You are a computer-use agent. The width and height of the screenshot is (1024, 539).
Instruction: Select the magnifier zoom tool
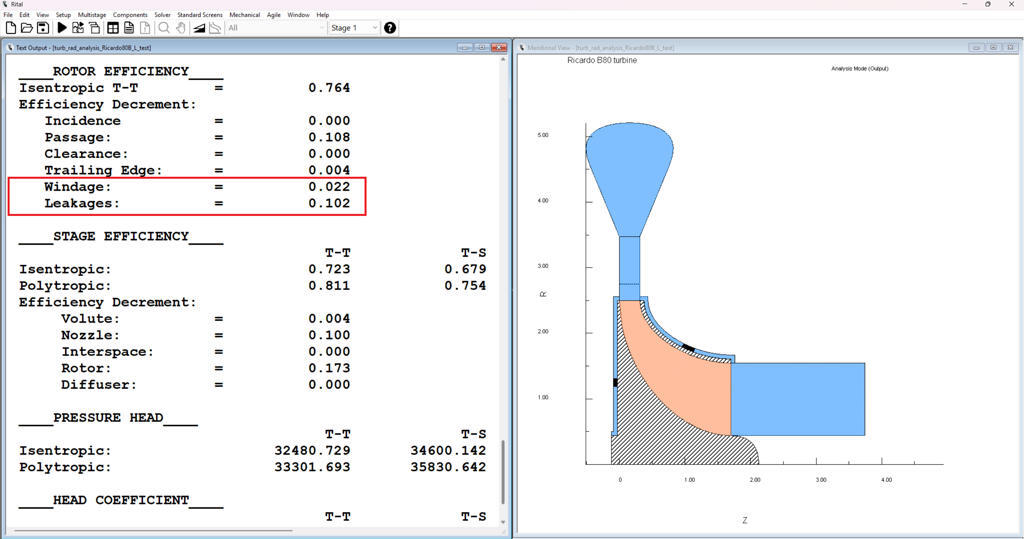[x=164, y=28]
